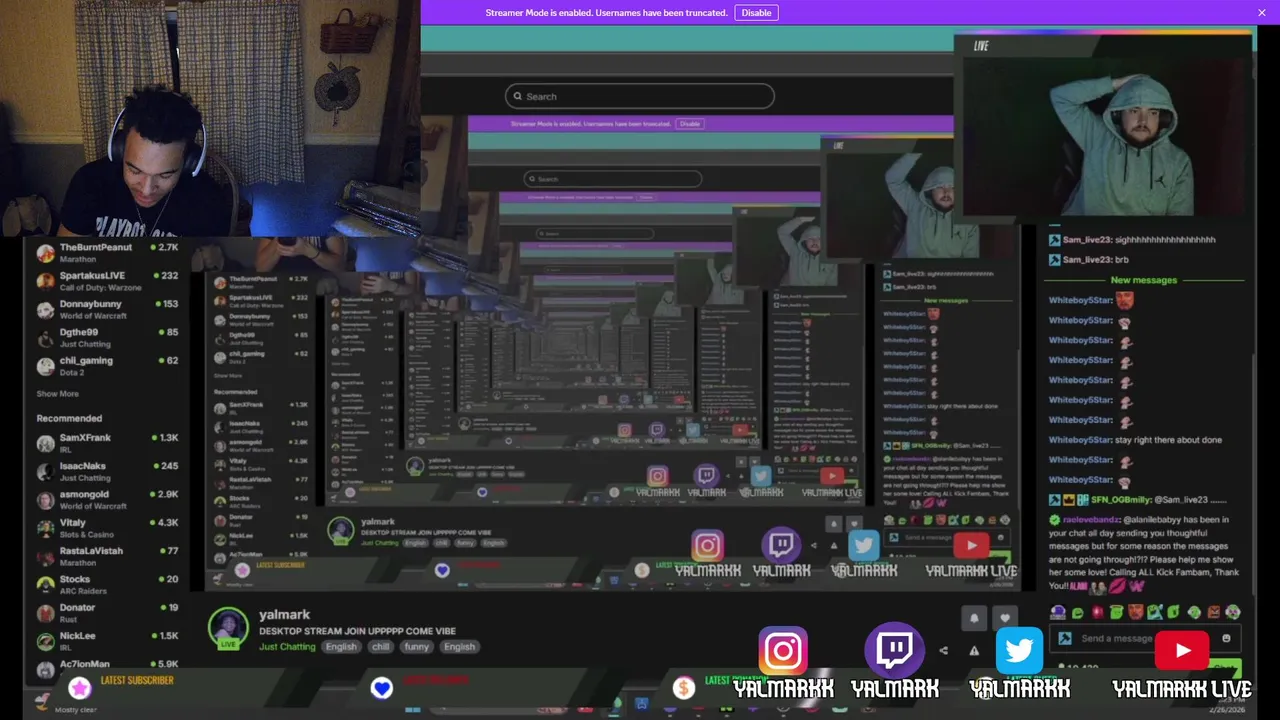This screenshot has height=720, width=1280.
Task: Click Vitaly avatar in sidebar
Action: (x=45, y=528)
